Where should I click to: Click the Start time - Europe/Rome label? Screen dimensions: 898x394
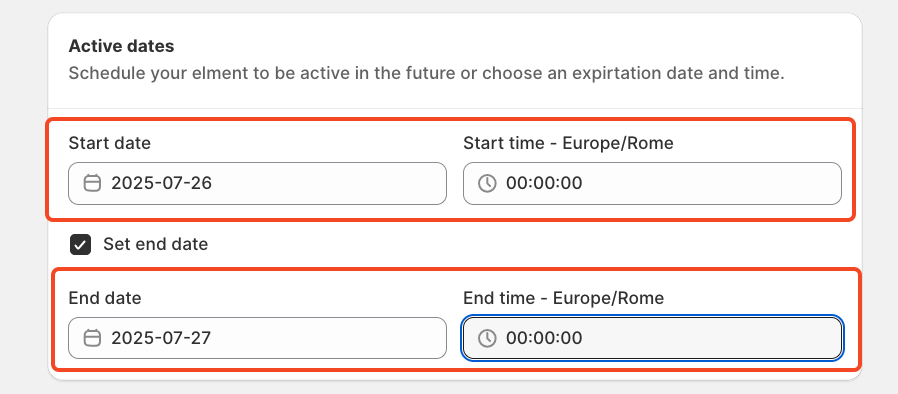pyautogui.click(x=568, y=143)
